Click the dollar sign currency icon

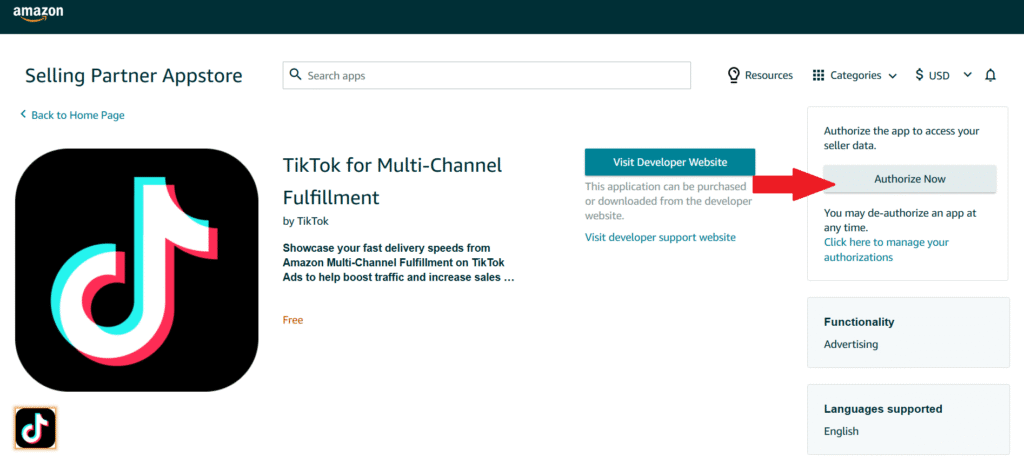[919, 75]
